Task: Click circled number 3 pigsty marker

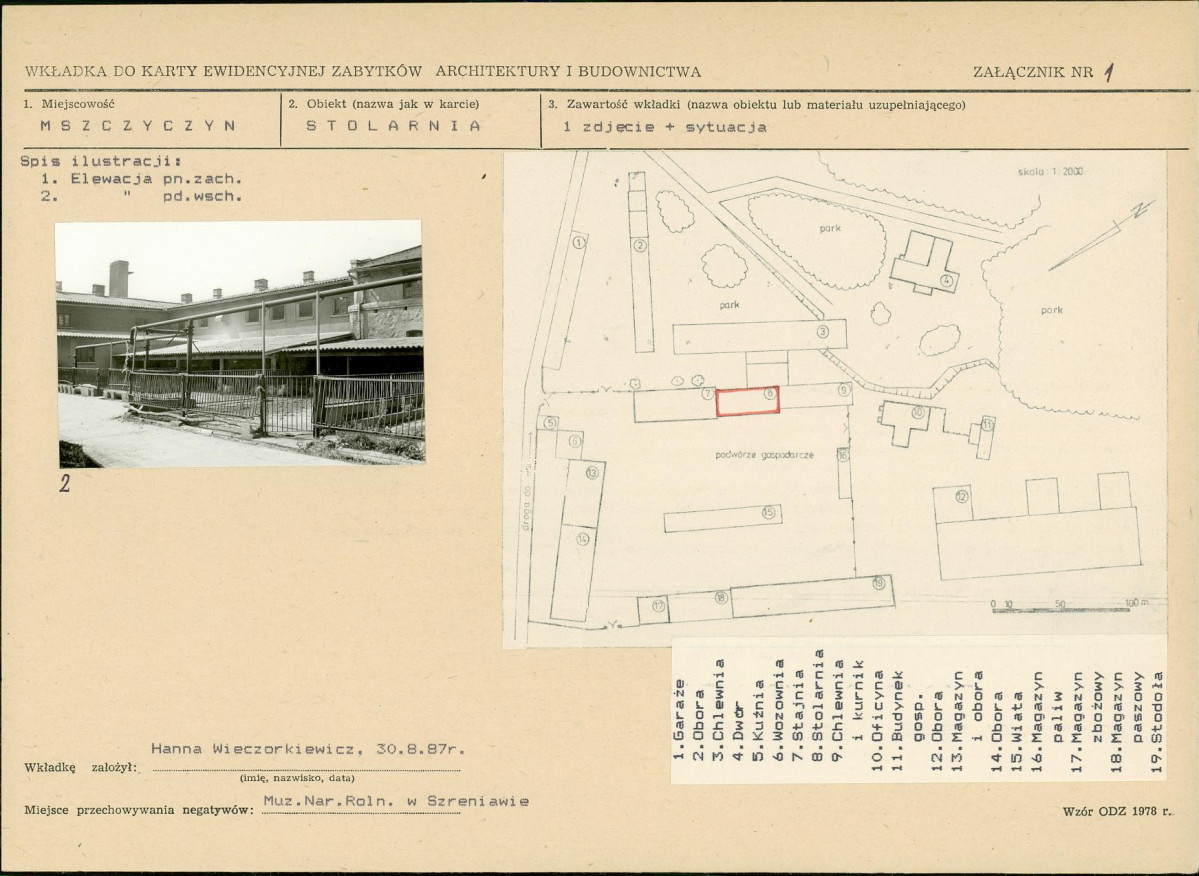Action: pos(823,332)
